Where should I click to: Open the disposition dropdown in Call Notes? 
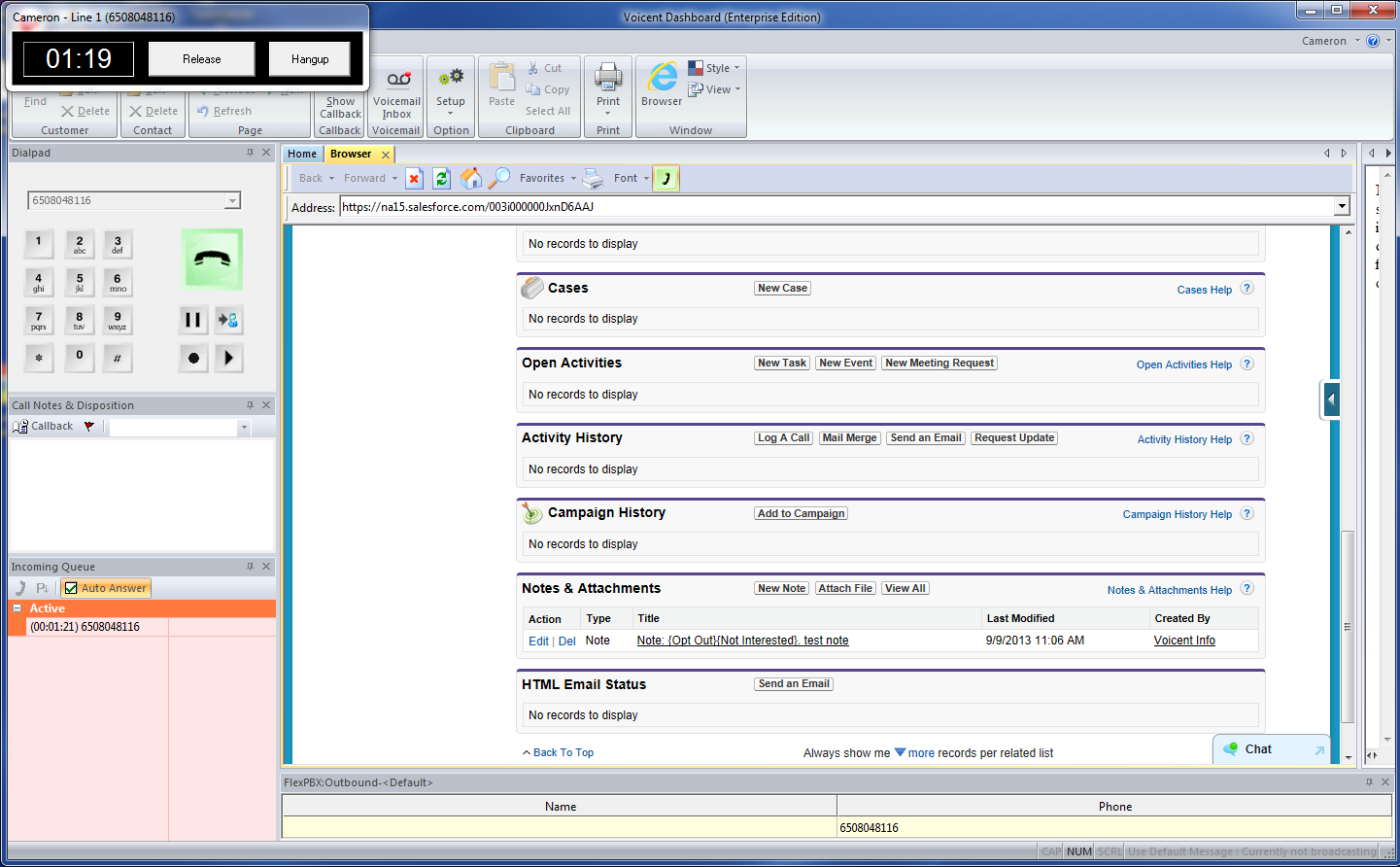coord(244,428)
